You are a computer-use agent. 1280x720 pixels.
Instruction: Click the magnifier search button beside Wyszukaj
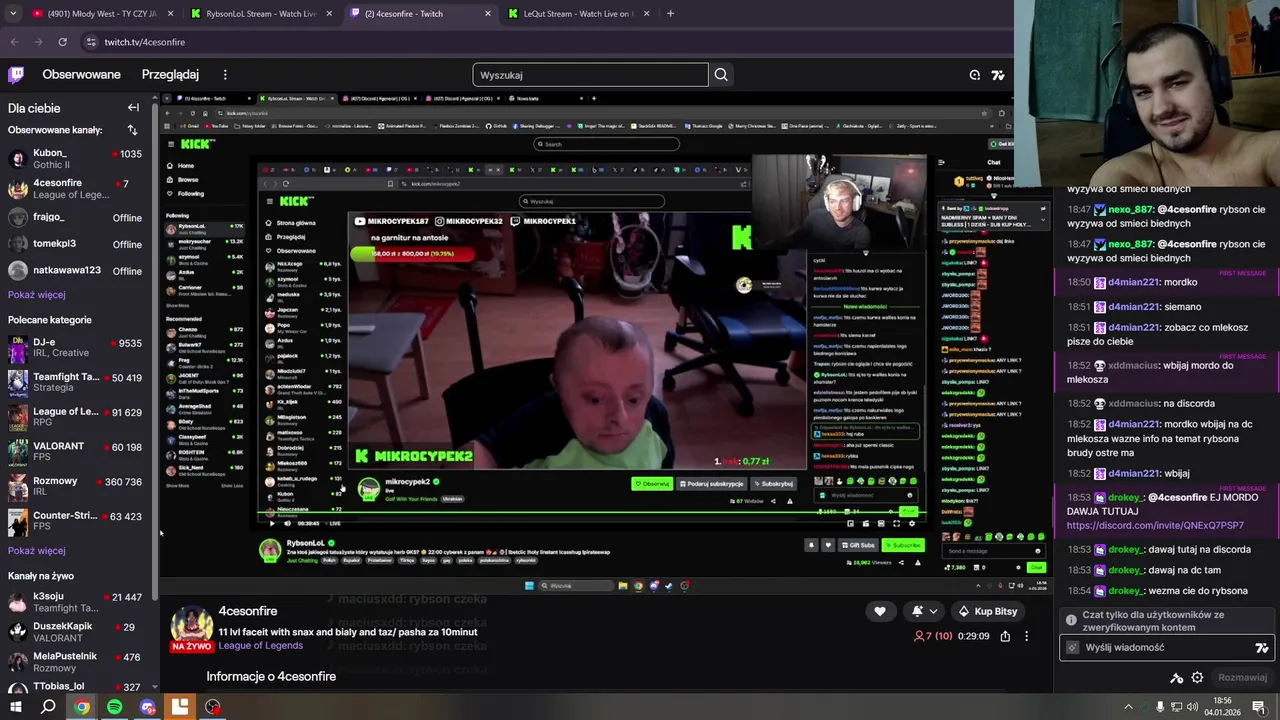point(721,75)
